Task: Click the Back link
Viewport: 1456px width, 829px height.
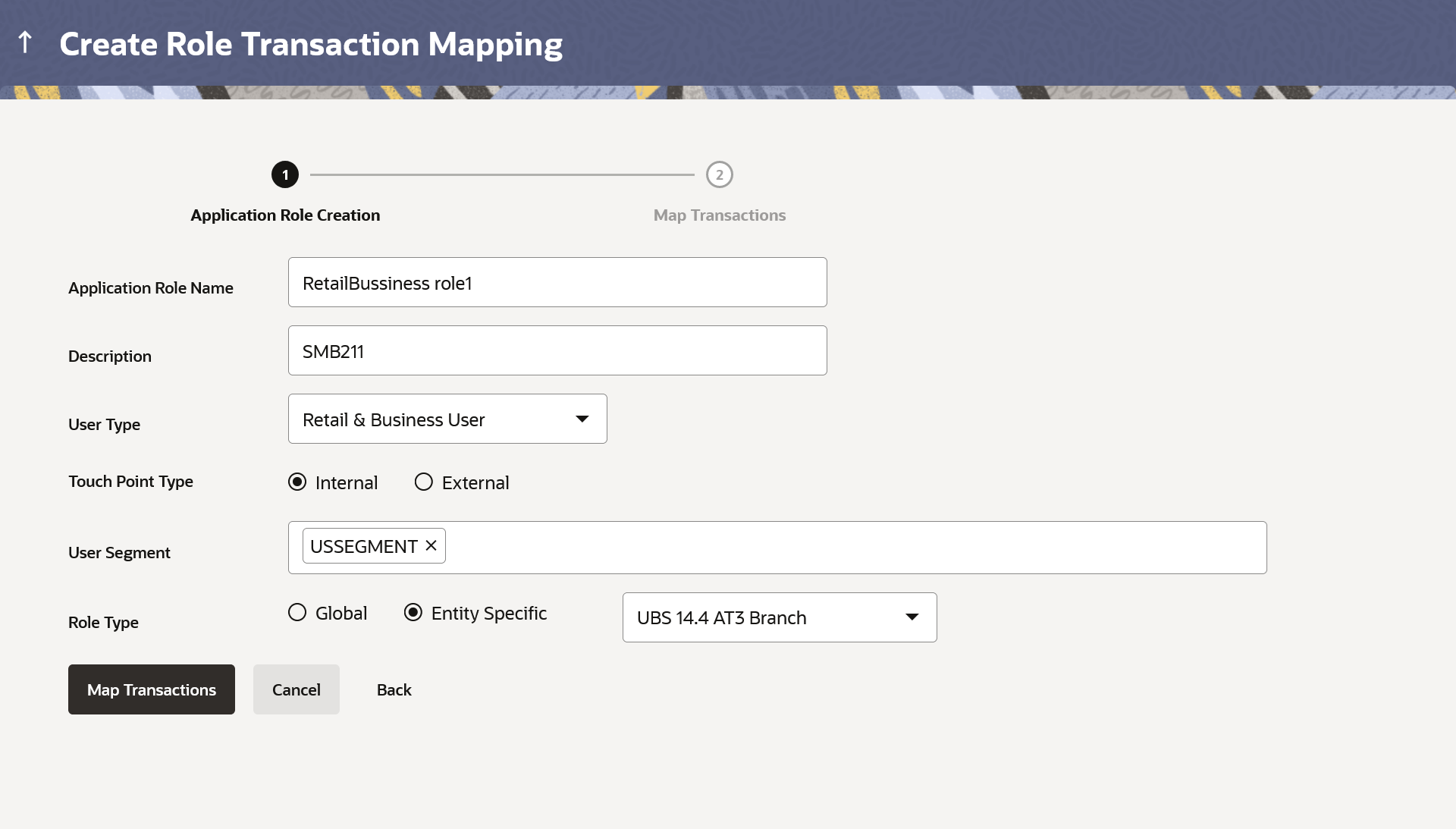Action: (394, 689)
